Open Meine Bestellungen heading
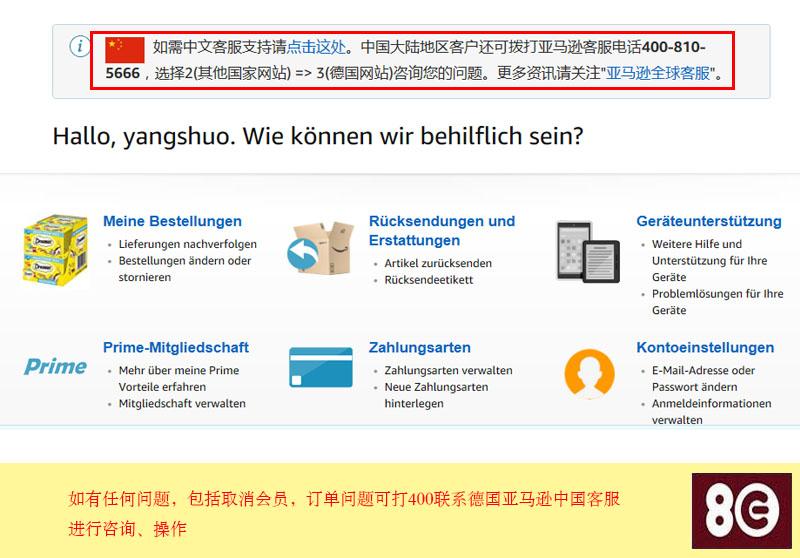The height and width of the screenshot is (558, 800). point(172,221)
